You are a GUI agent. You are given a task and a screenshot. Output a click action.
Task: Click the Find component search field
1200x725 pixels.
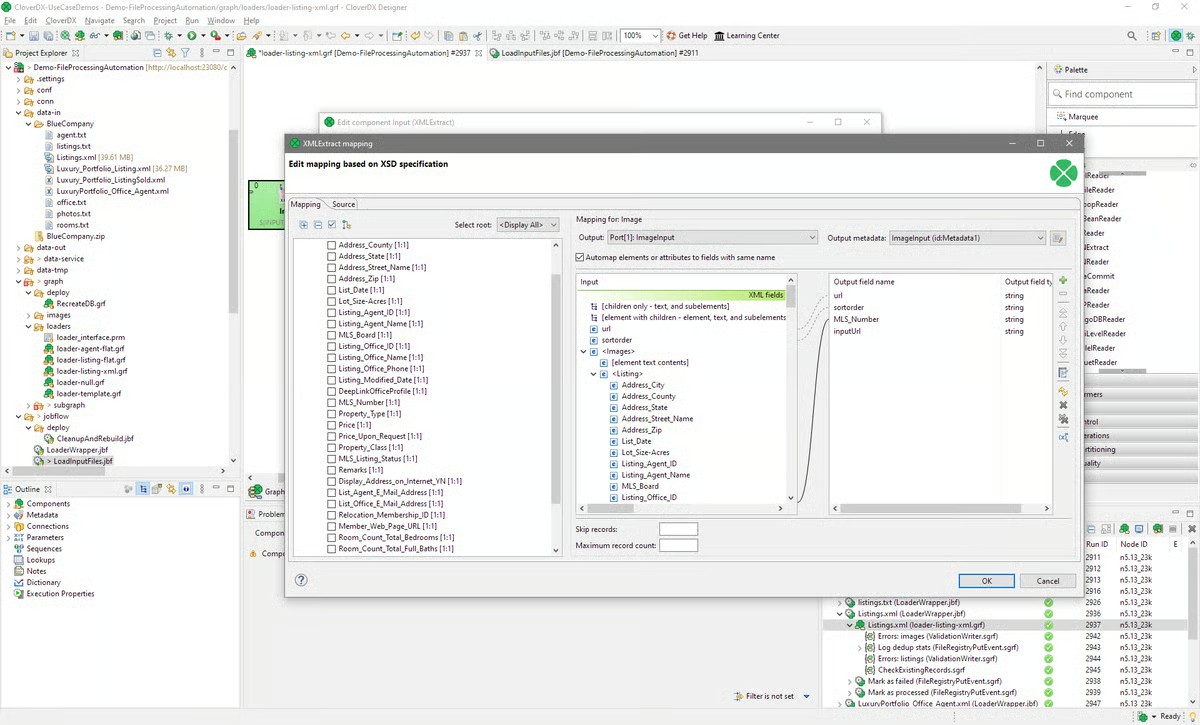pyautogui.click(x=1121, y=94)
